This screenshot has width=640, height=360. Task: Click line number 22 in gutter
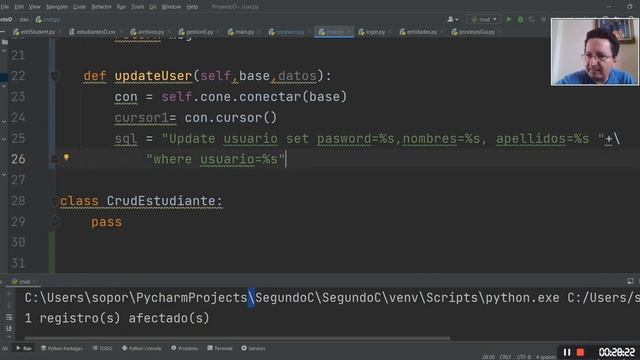18,76
